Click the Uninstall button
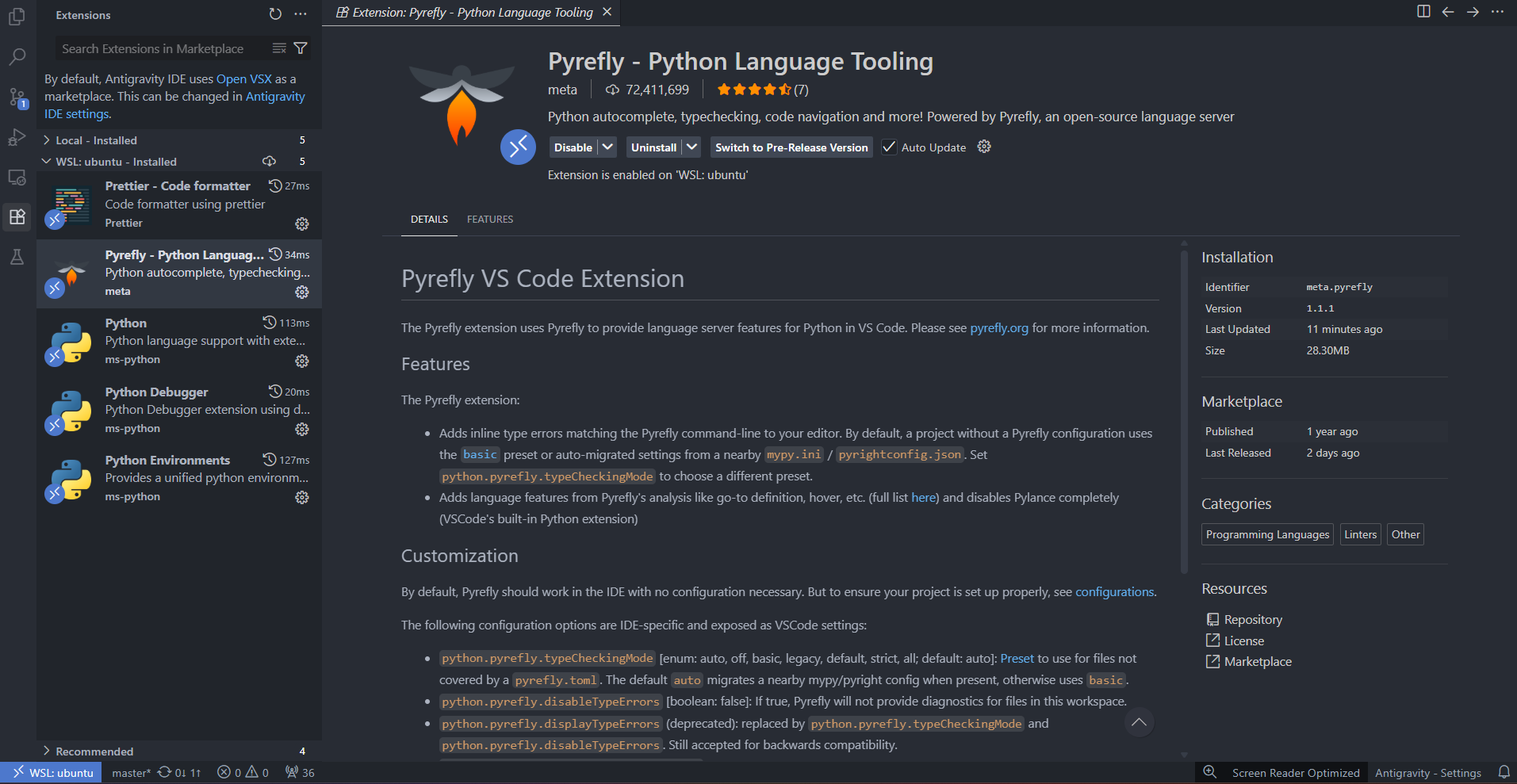The image size is (1517, 784). pos(653,147)
